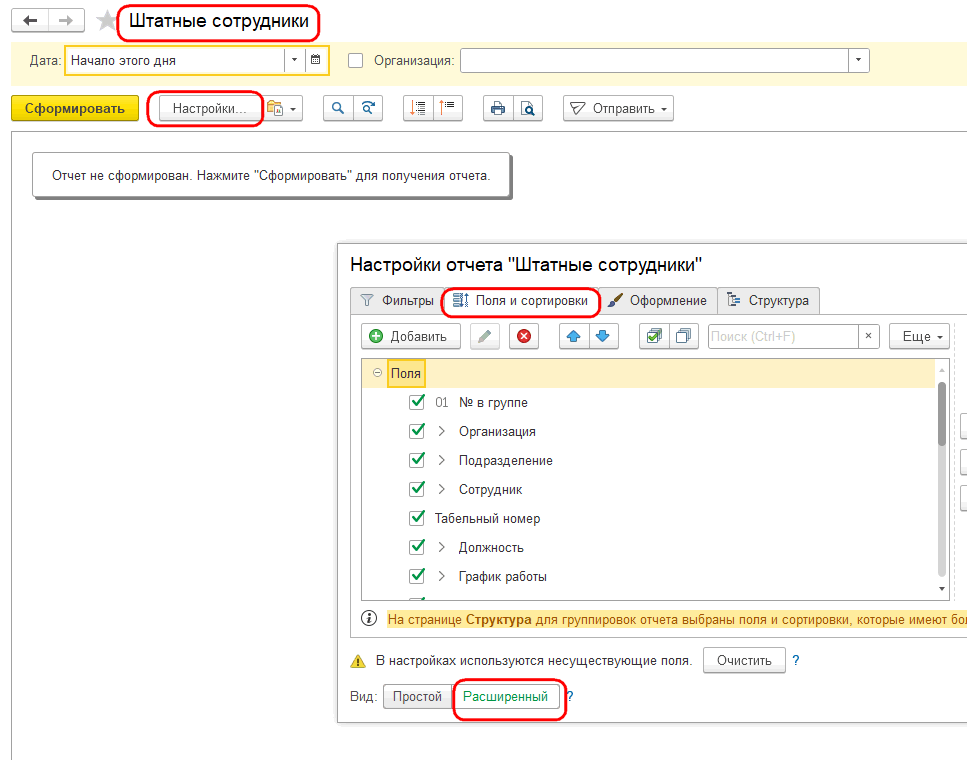Collapse the Поля tree node
967x760 pixels.
[377, 373]
